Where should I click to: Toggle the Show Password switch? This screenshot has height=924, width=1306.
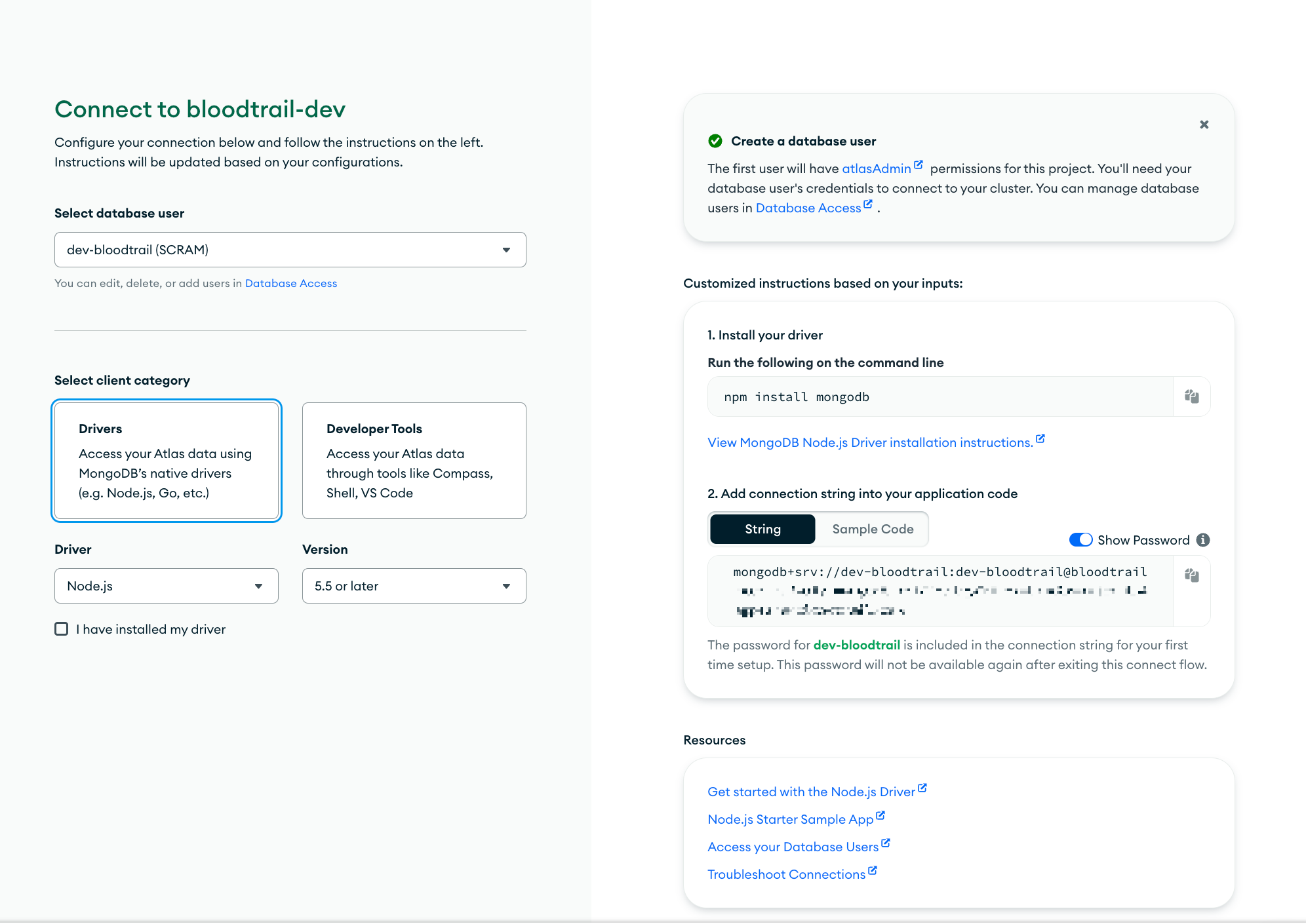(x=1080, y=540)
